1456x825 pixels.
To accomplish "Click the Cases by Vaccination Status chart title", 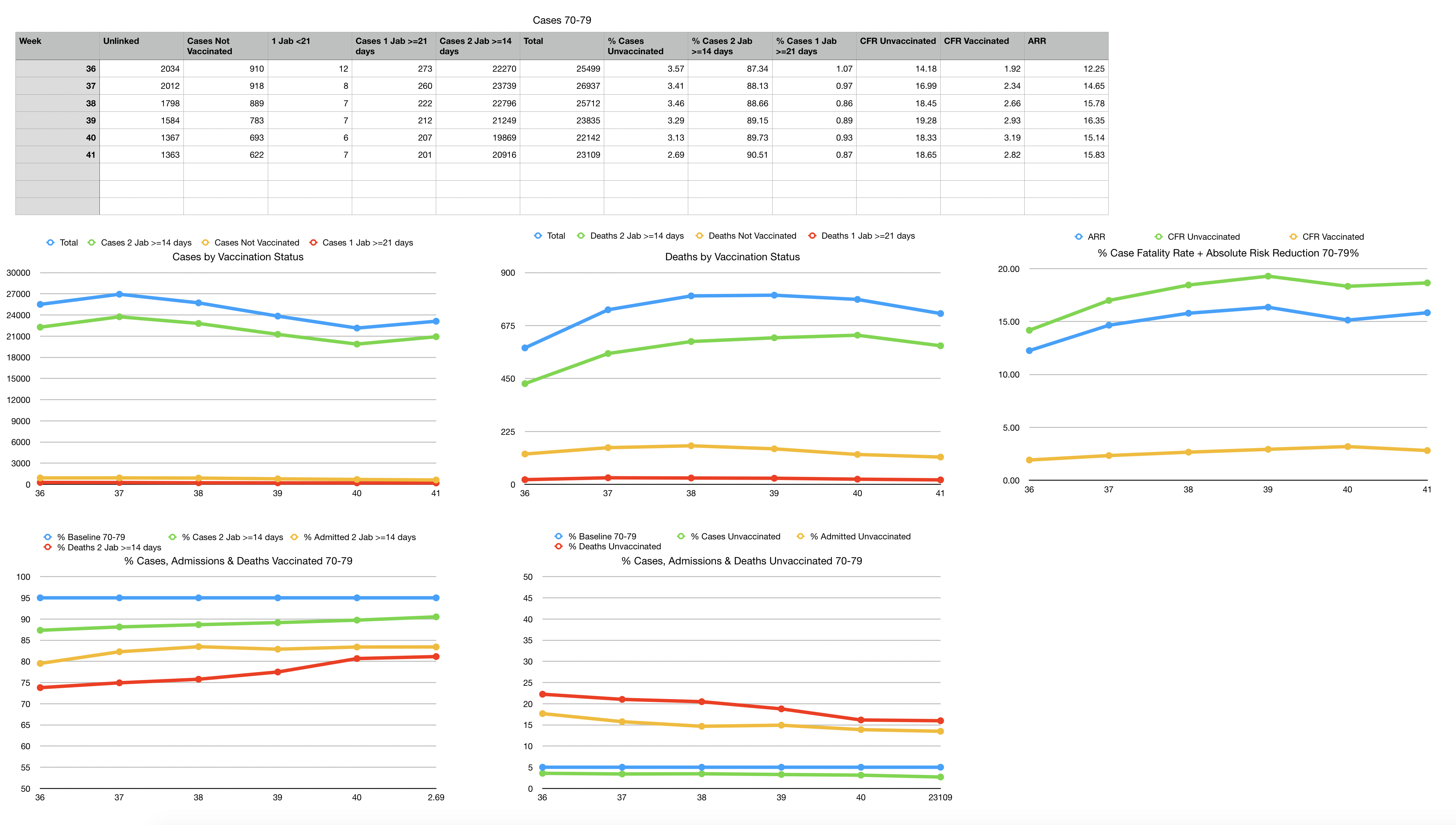I will click(x=237, y=257).
